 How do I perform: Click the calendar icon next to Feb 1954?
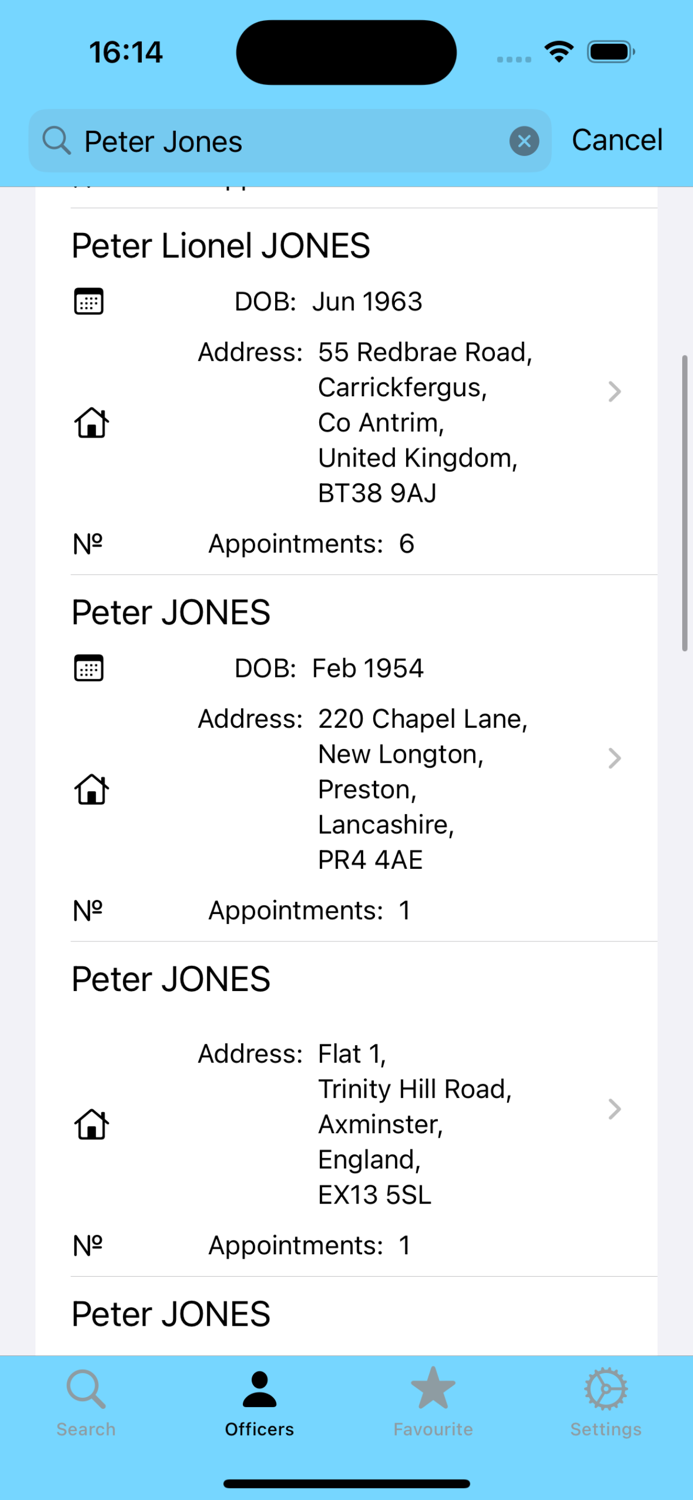click(x=89, y=668)
